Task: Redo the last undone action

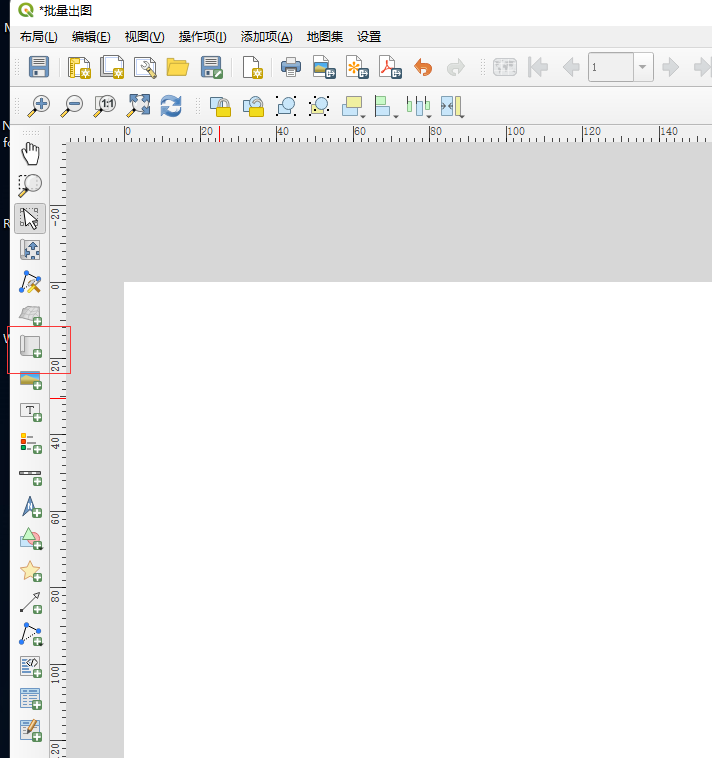Action: (456, 67)
